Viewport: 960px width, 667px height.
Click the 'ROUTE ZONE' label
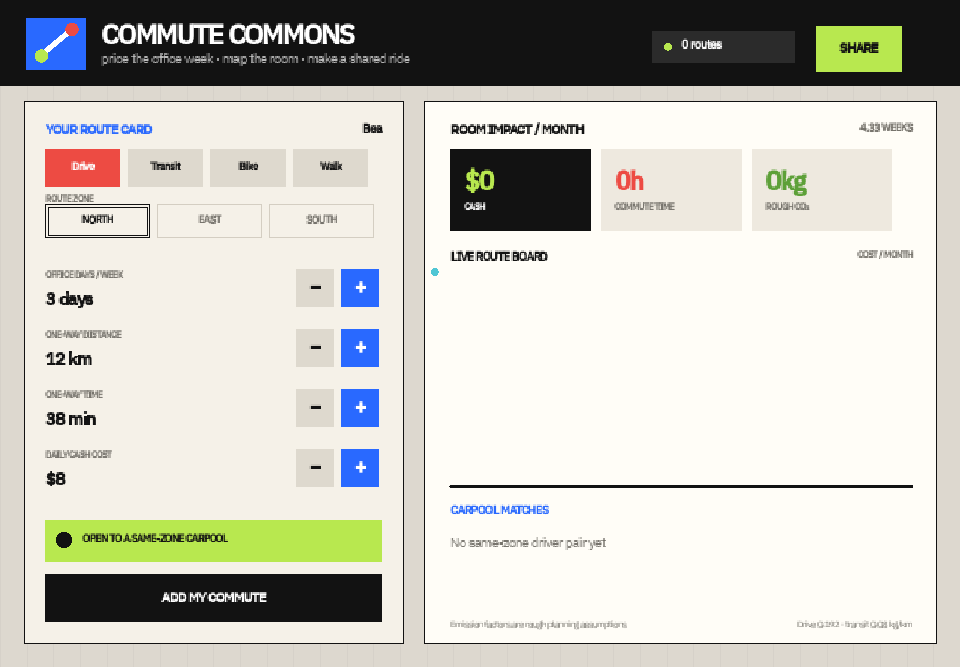tap(69, 198)
